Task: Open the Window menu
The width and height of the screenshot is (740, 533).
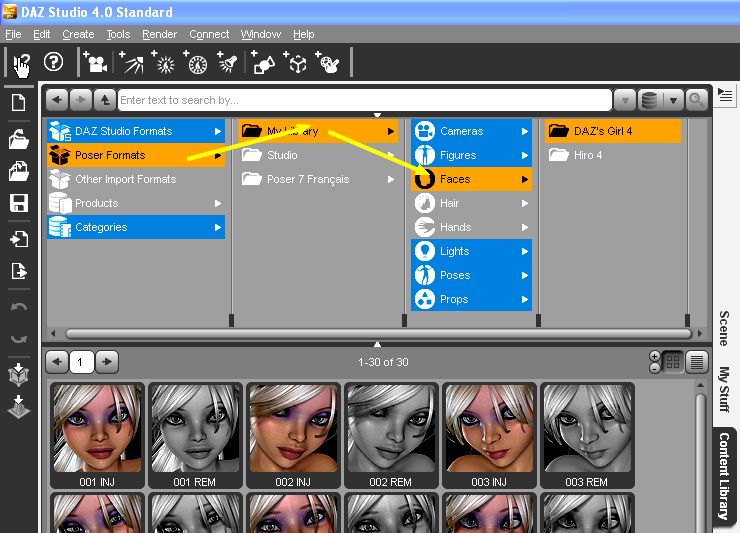Action: point(261,34)
